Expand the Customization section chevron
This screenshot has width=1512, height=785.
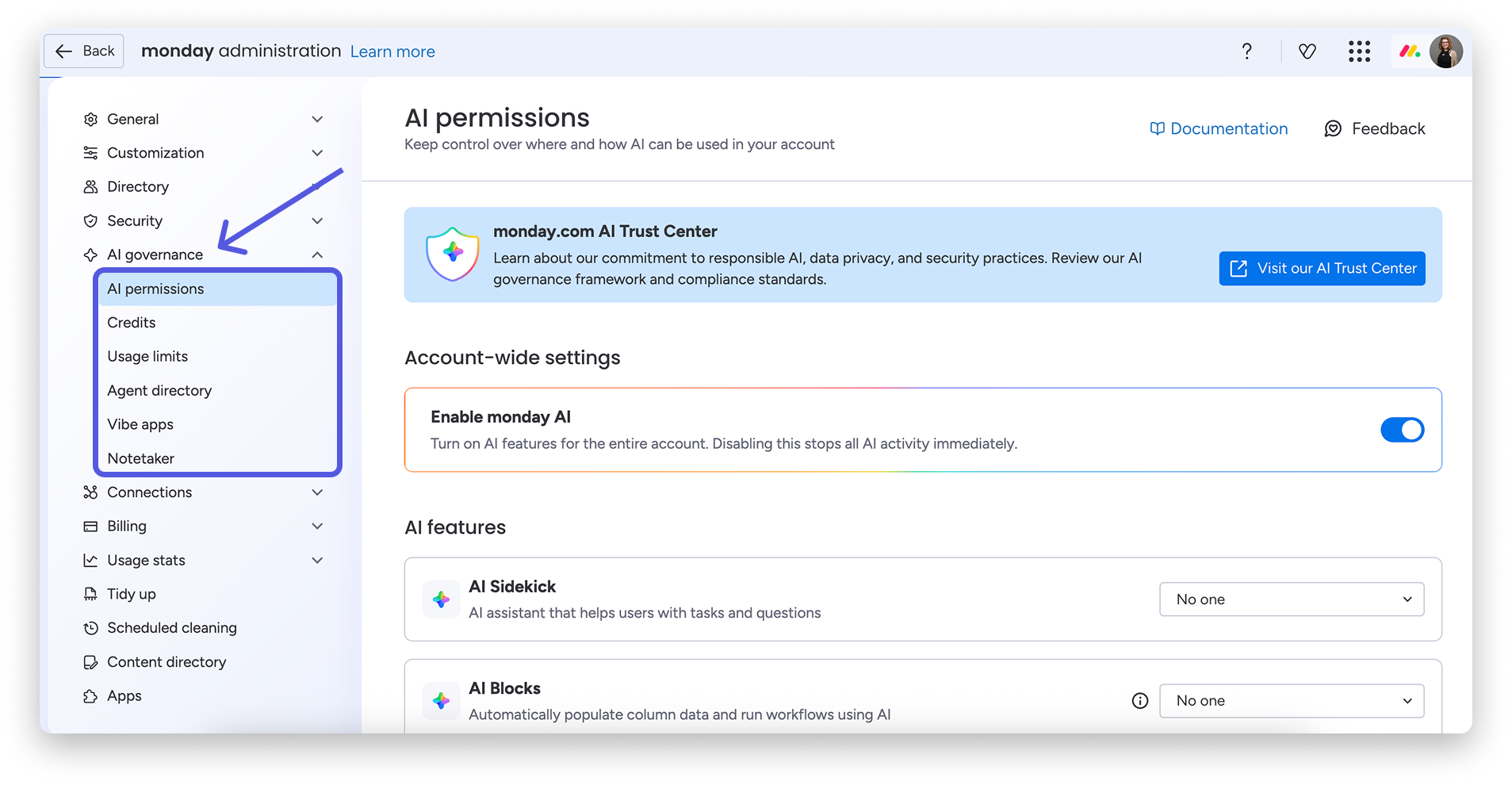coord(317,153)
